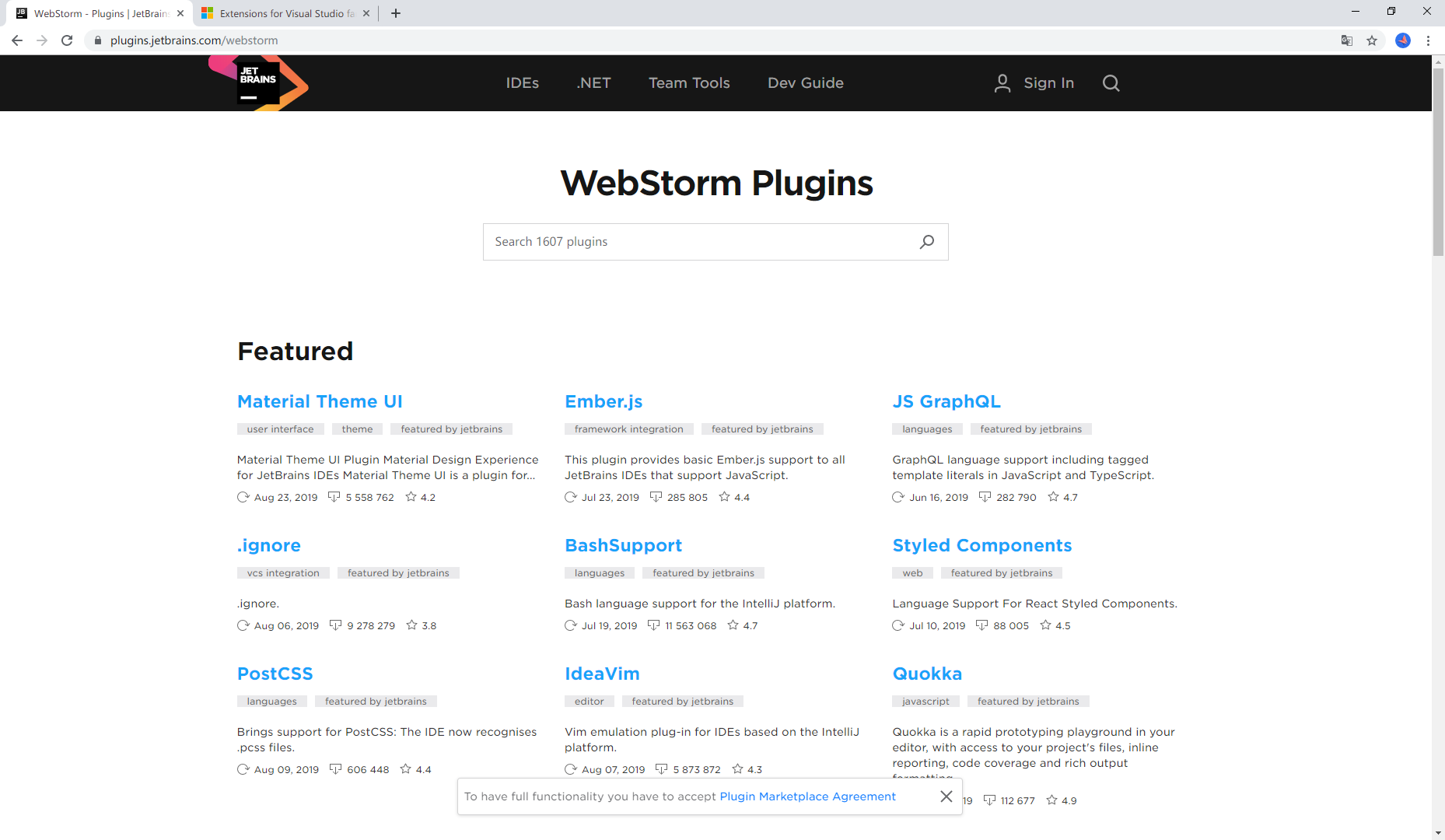1445x840 pixels.
Task: Click 'languages' tag under PostCSS
Action: 271,702
